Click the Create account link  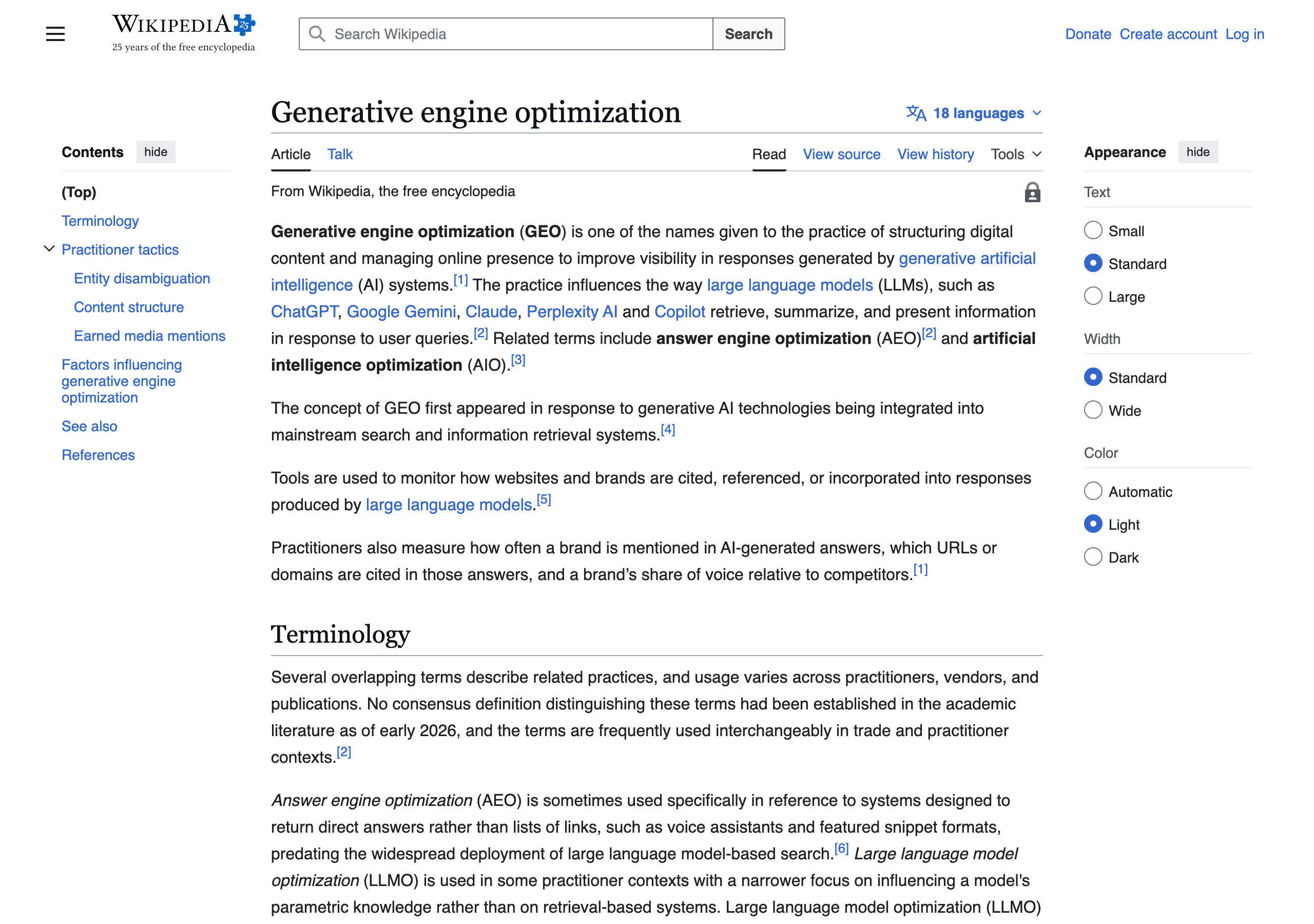(x=1168, y=34)
